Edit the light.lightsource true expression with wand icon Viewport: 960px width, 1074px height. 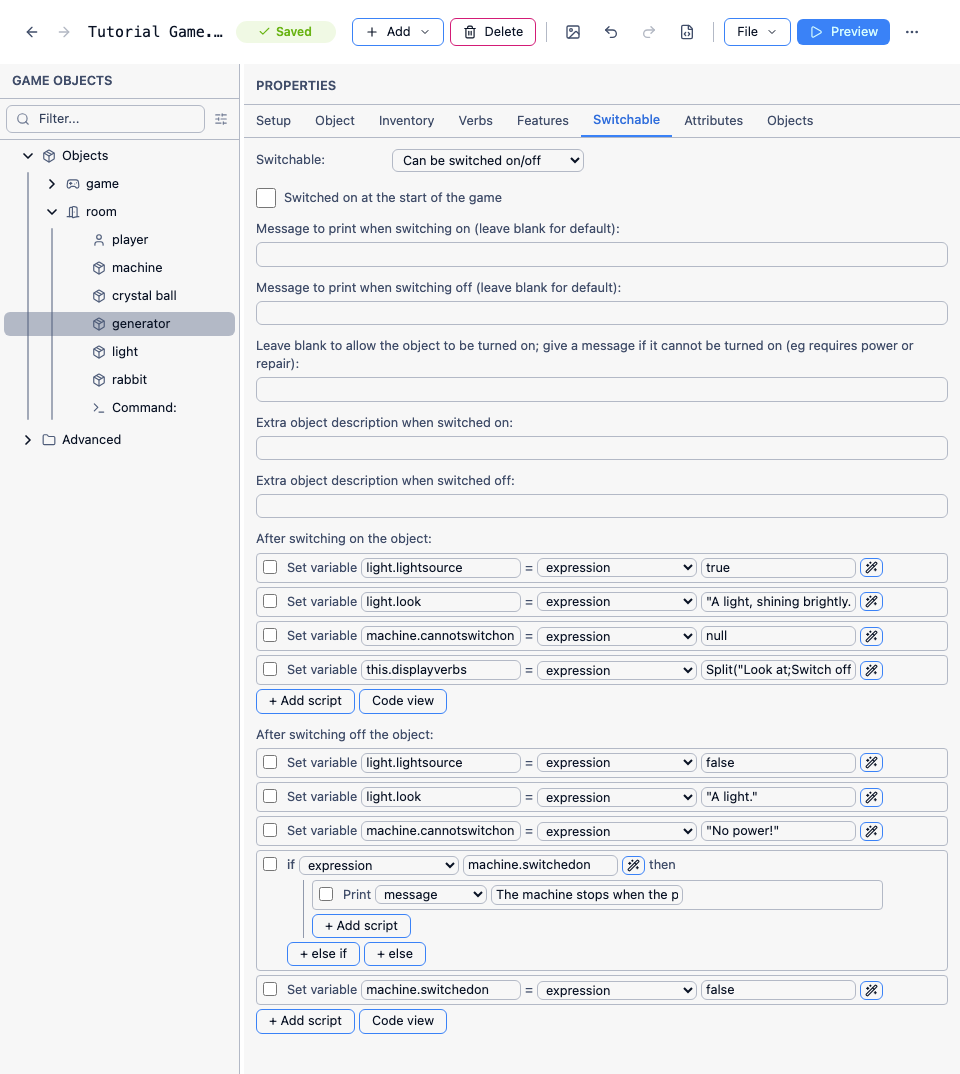(x=871, y=568)
